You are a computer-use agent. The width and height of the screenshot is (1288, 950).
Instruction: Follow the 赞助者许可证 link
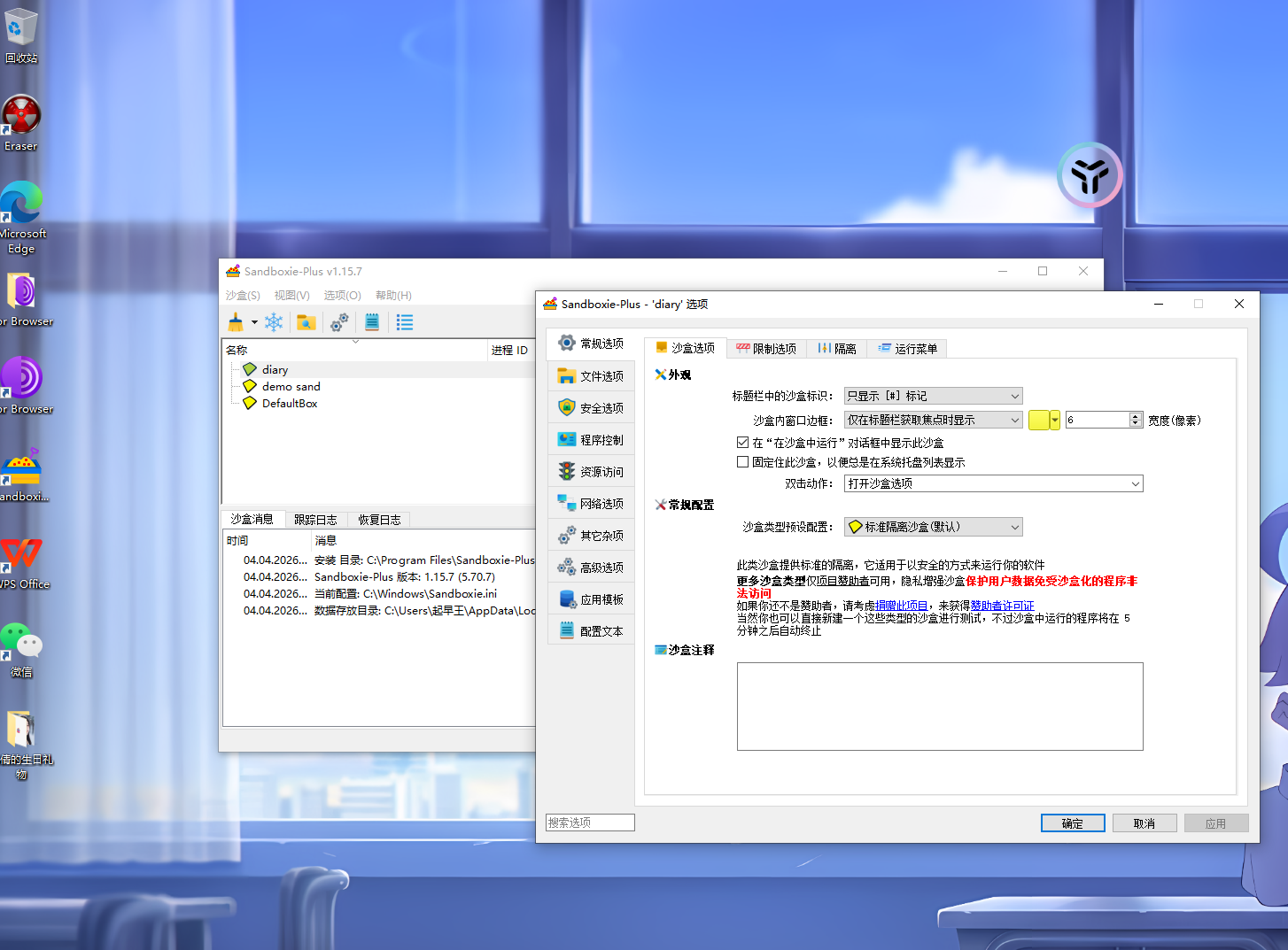pos(1003,606)
